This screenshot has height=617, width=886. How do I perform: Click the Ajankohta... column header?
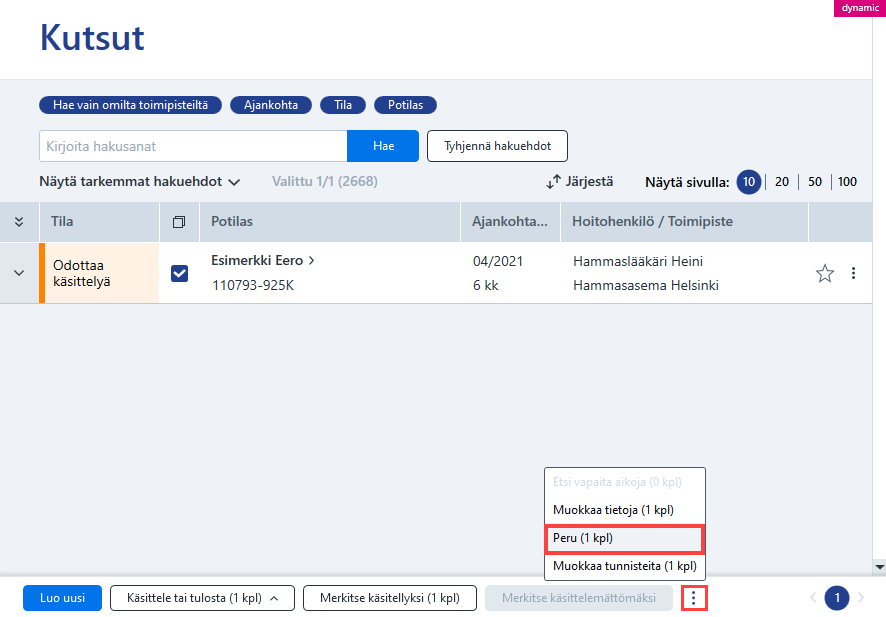(x=510, y=221)
